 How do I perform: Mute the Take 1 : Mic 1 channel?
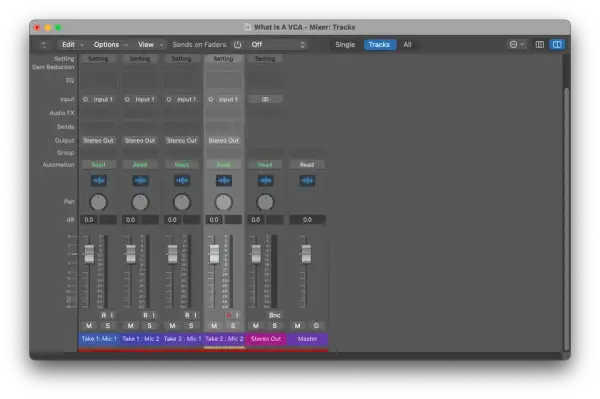89,326
